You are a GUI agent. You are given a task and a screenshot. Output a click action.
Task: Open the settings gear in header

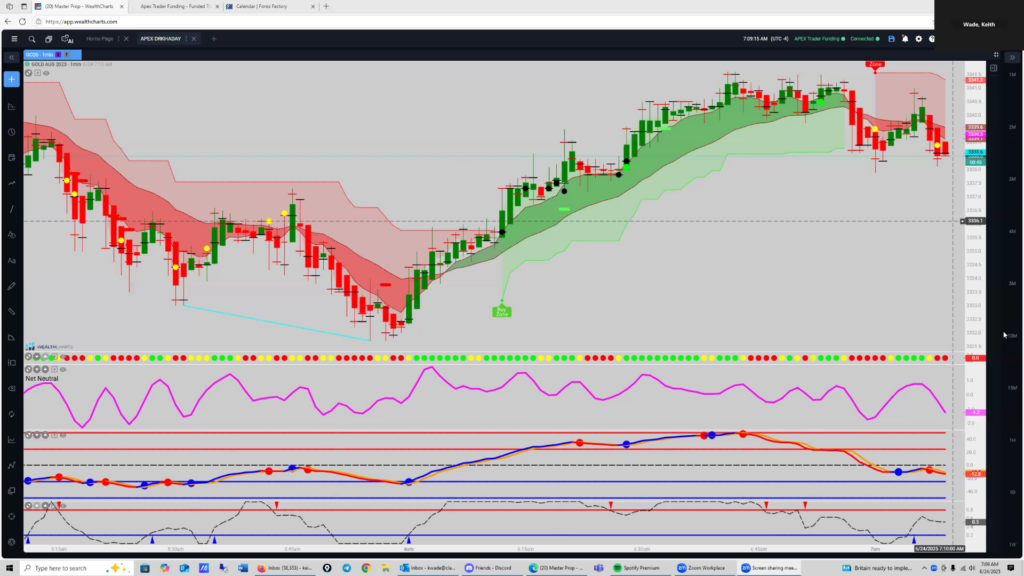click(919, 39)
